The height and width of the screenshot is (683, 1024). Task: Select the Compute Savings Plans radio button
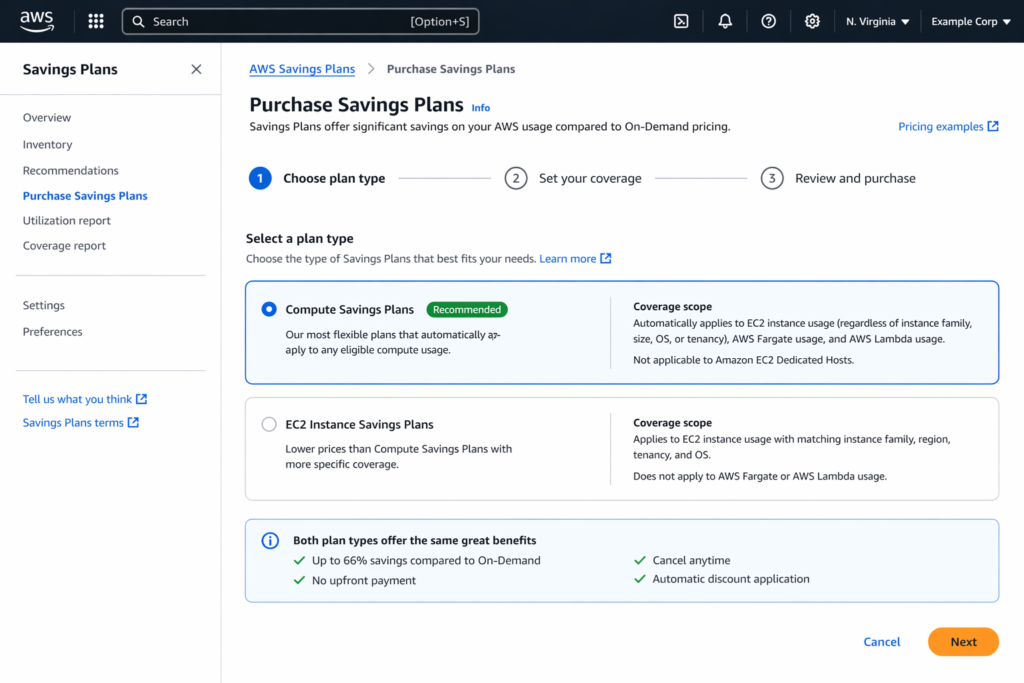(x=268, y=309)
